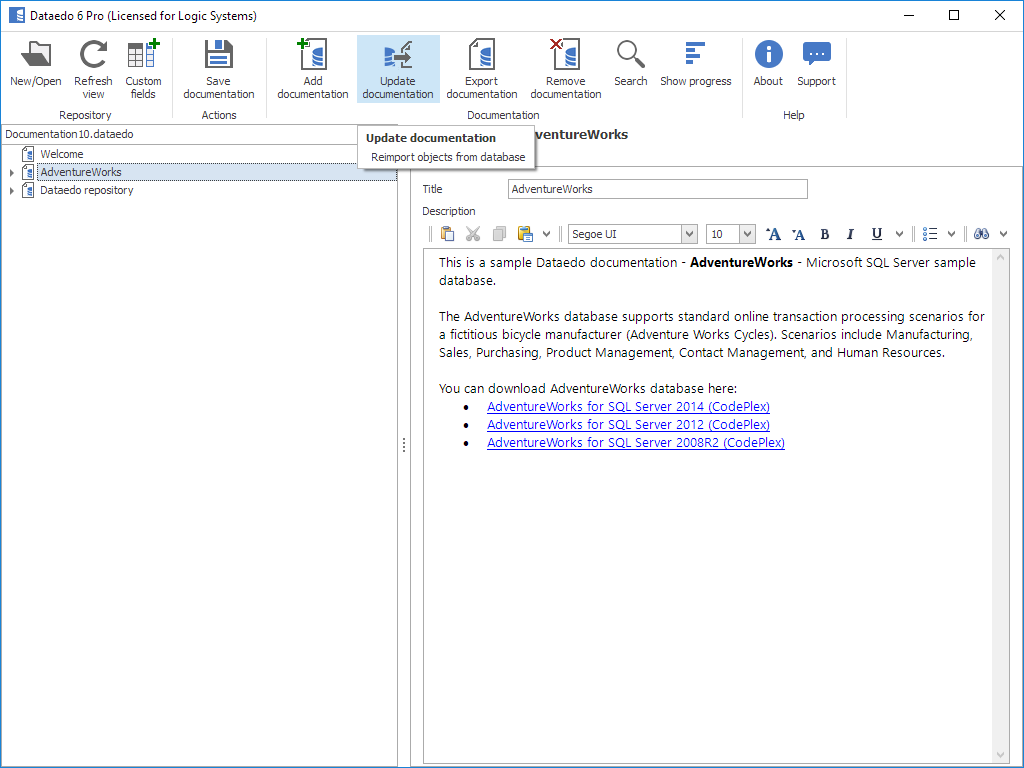Click the Add documentation icon
1024x768 pixels.
tap(313, 56)
